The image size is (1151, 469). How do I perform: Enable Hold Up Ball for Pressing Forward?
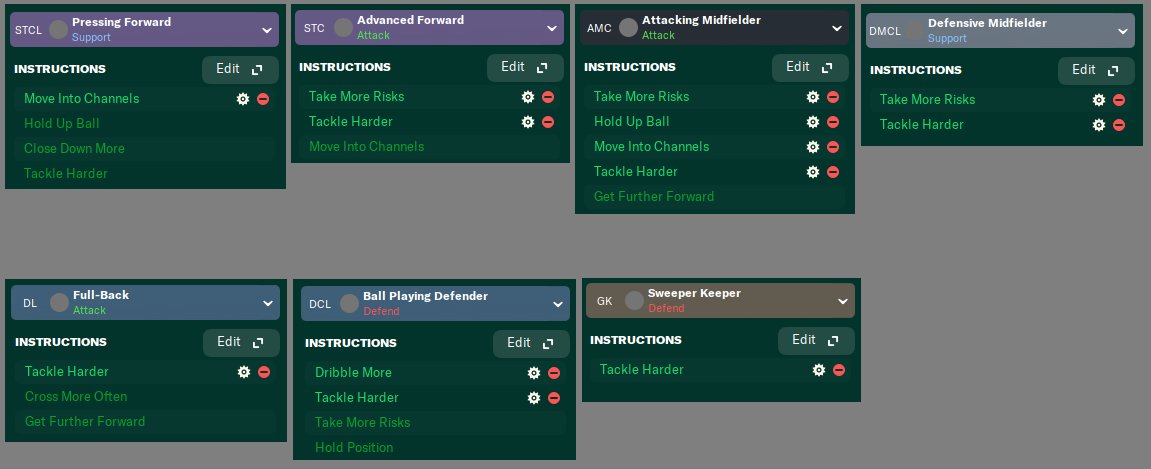[x=62, y=124]
